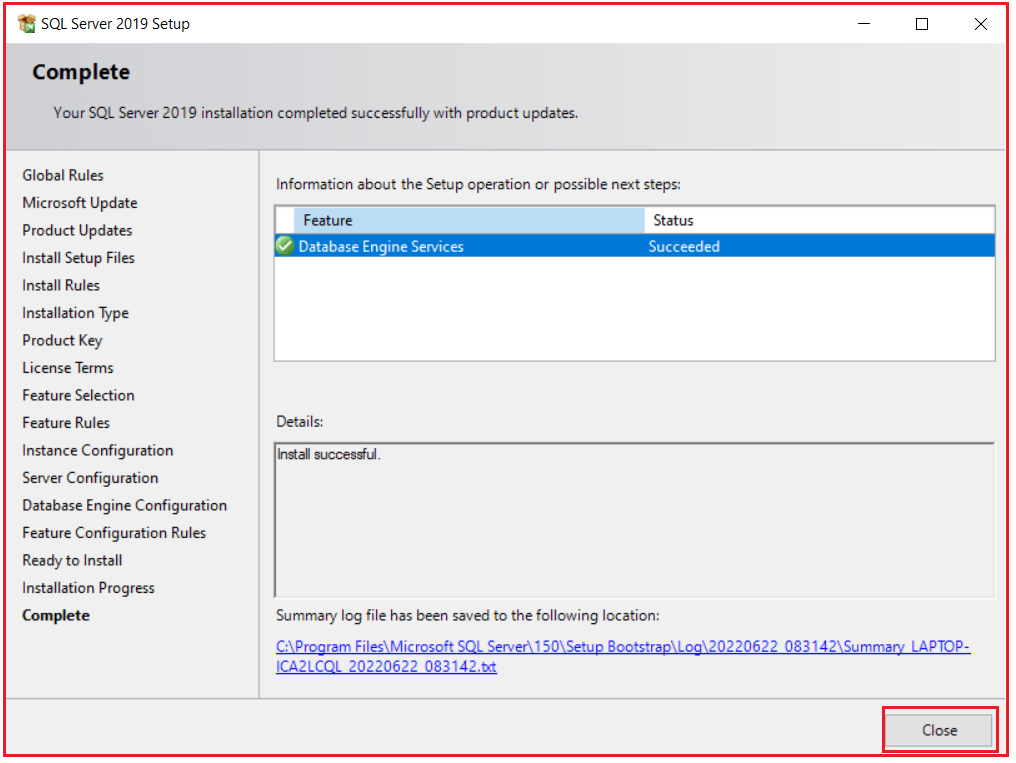Select the Microsoft Update step
The image size is (1016, 763).
click(80, 203)
